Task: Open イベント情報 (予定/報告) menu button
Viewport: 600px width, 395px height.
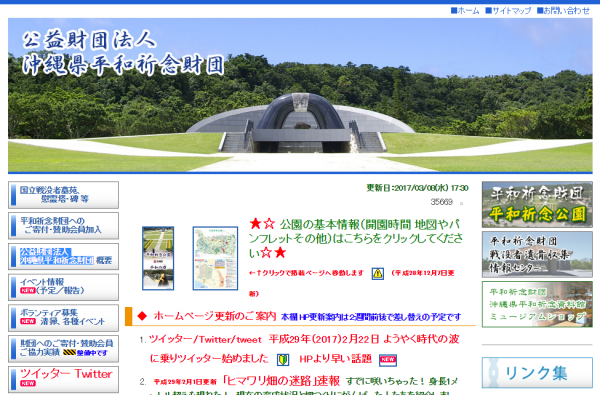Action: [x=64, y=287]
